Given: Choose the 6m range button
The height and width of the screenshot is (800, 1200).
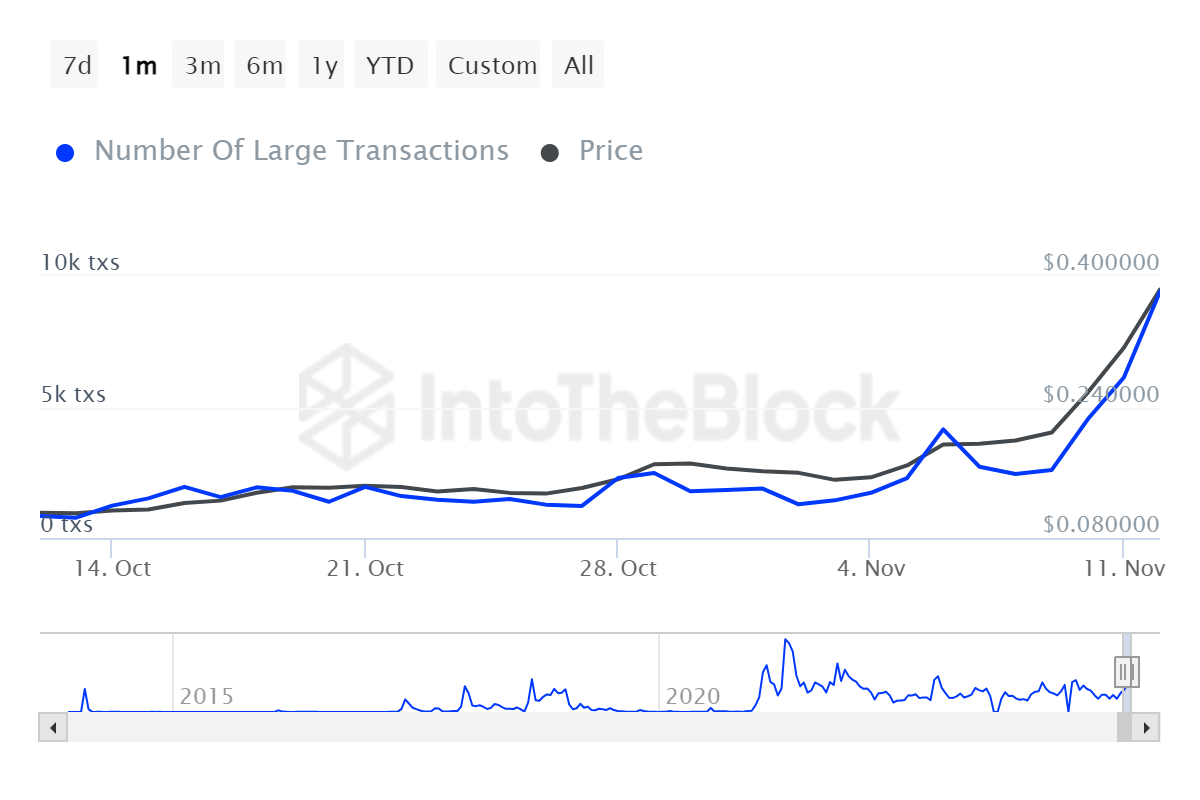Looking at the screenshot, I should click(264, 66).
